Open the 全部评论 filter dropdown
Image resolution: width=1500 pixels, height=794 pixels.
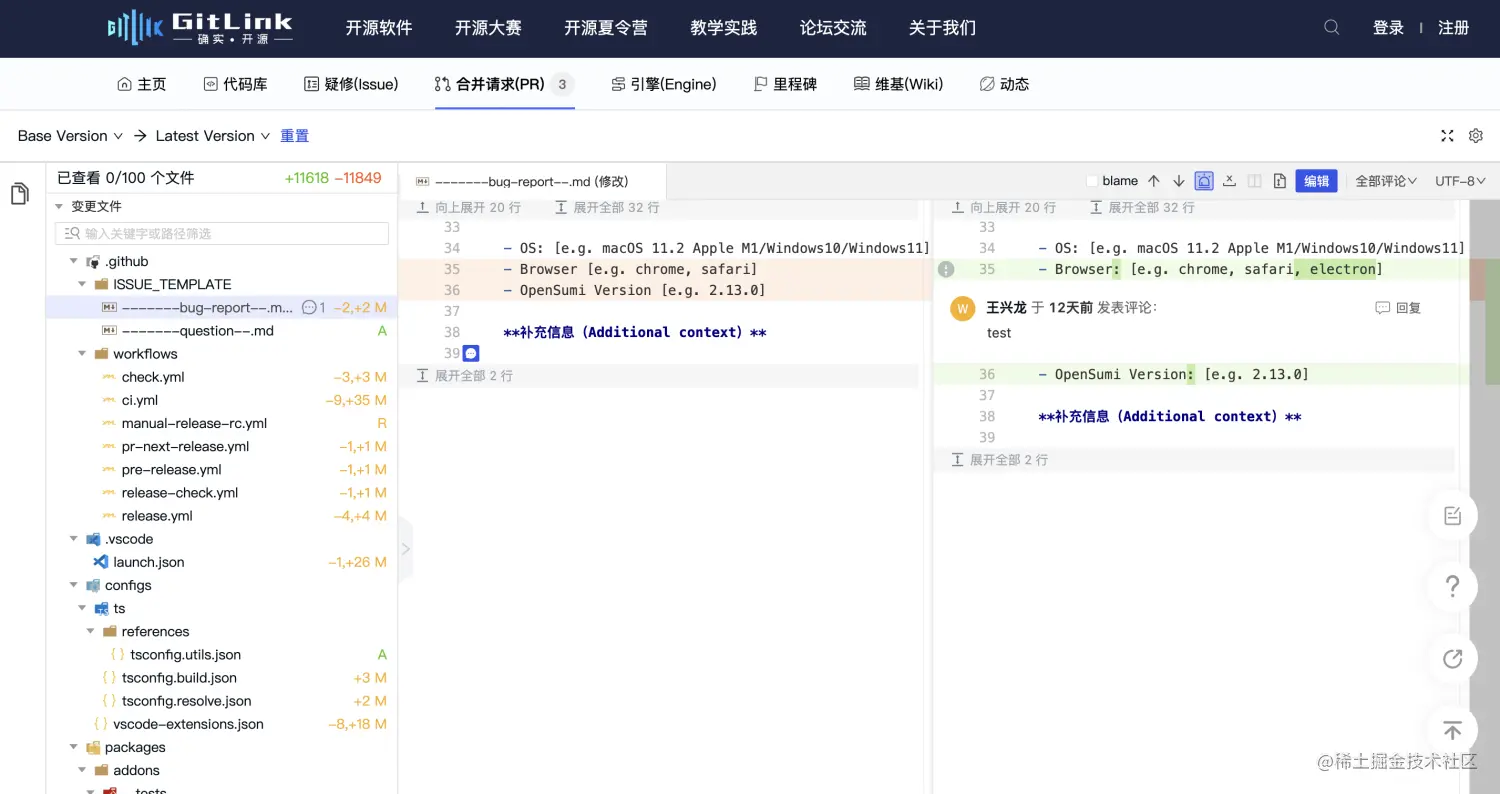1386,181
